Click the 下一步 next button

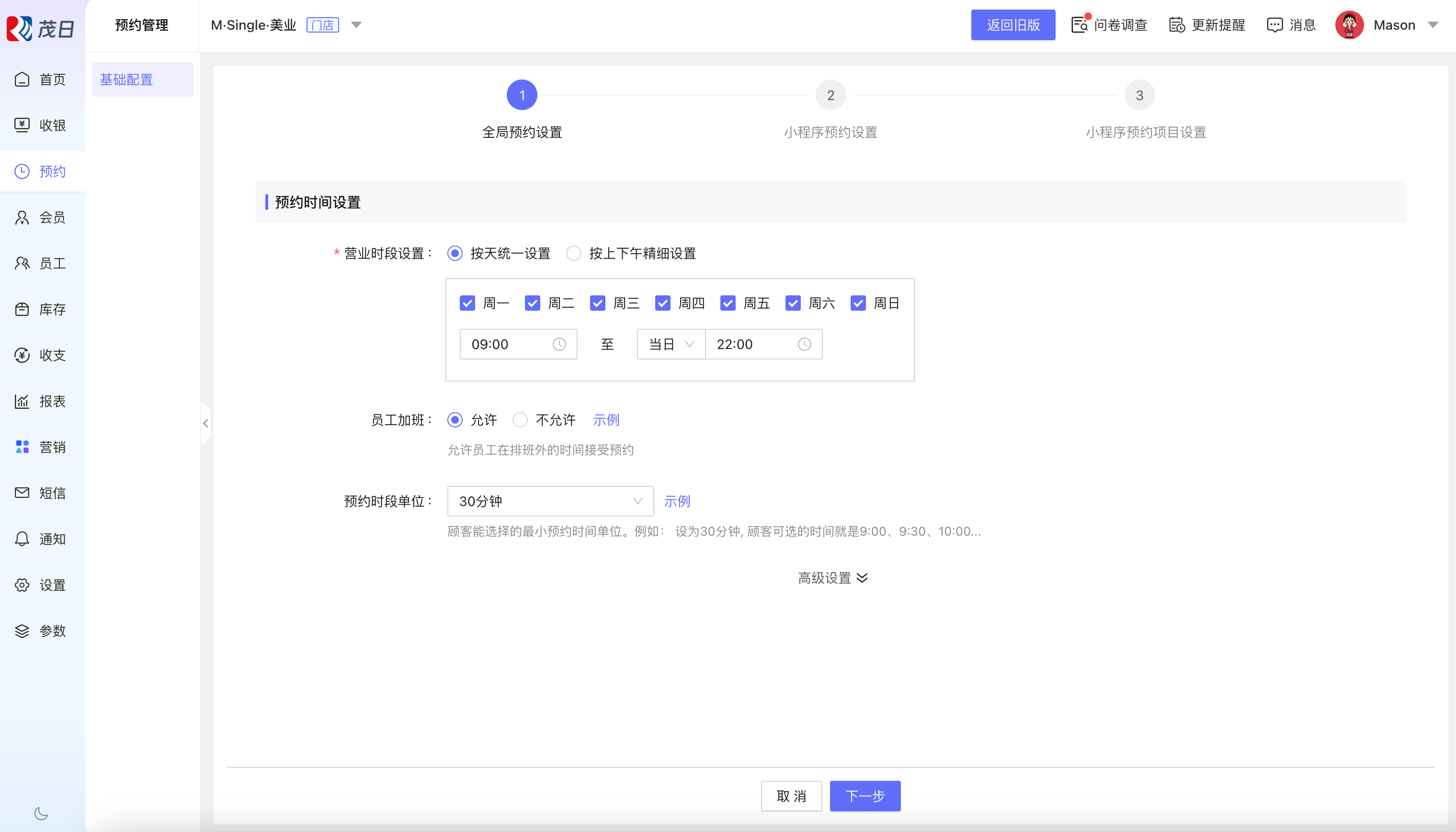864,796
